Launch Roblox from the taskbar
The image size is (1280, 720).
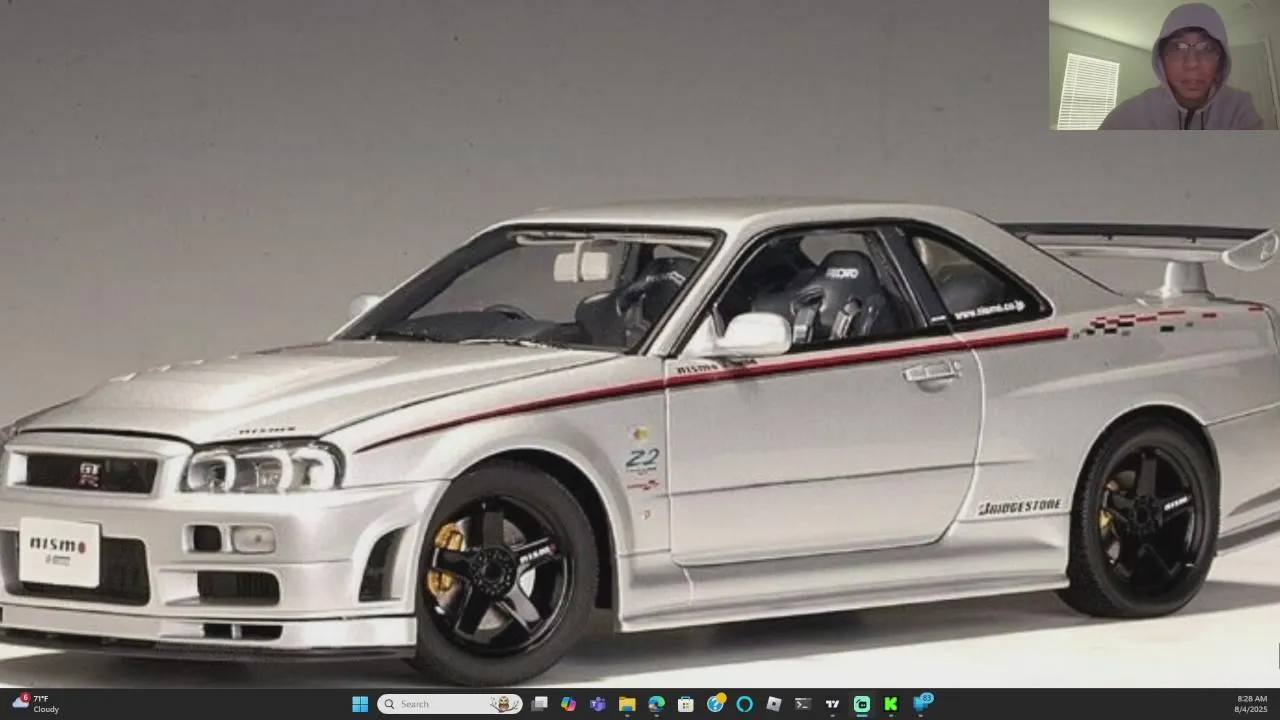coord(773,704)
